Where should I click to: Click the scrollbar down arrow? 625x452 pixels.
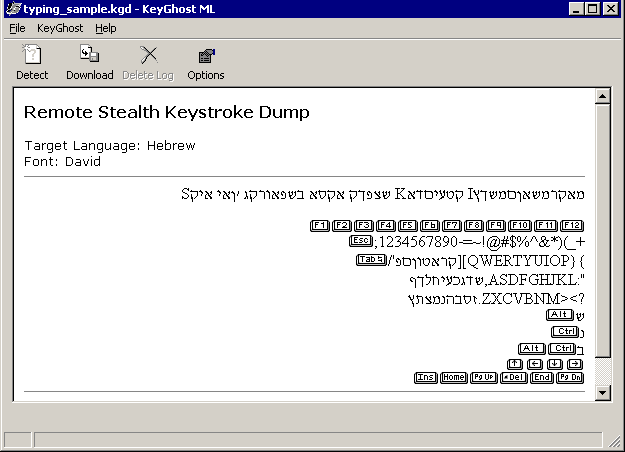click(602, 393)
